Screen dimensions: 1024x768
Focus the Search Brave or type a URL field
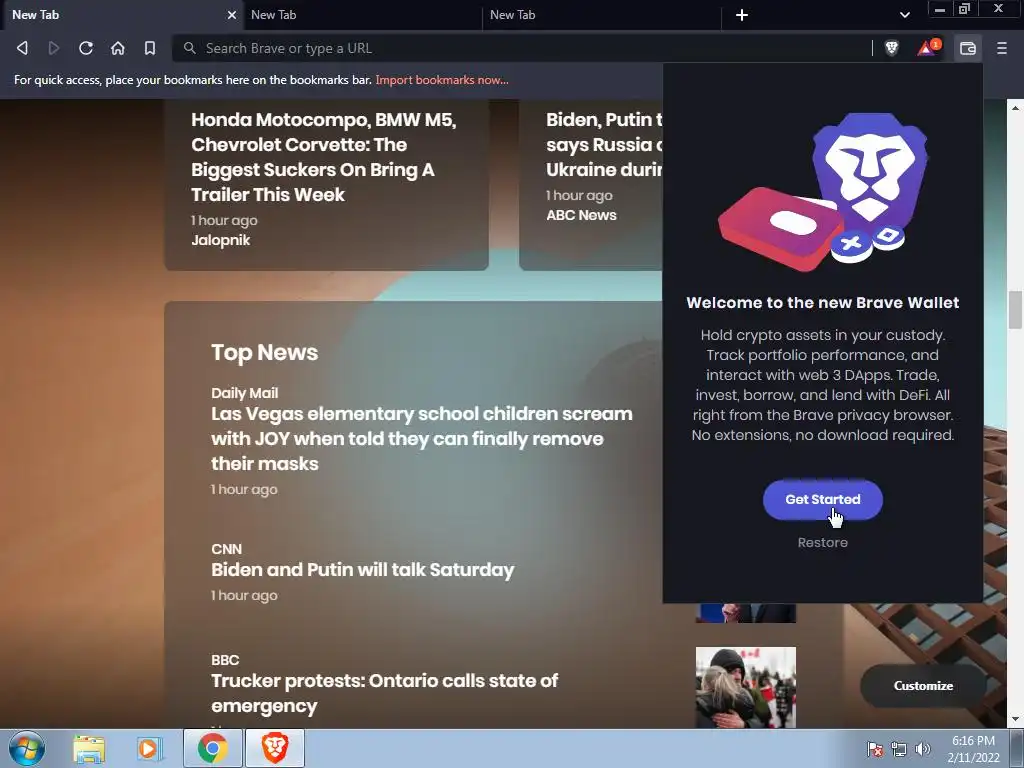tap(522, 48)
